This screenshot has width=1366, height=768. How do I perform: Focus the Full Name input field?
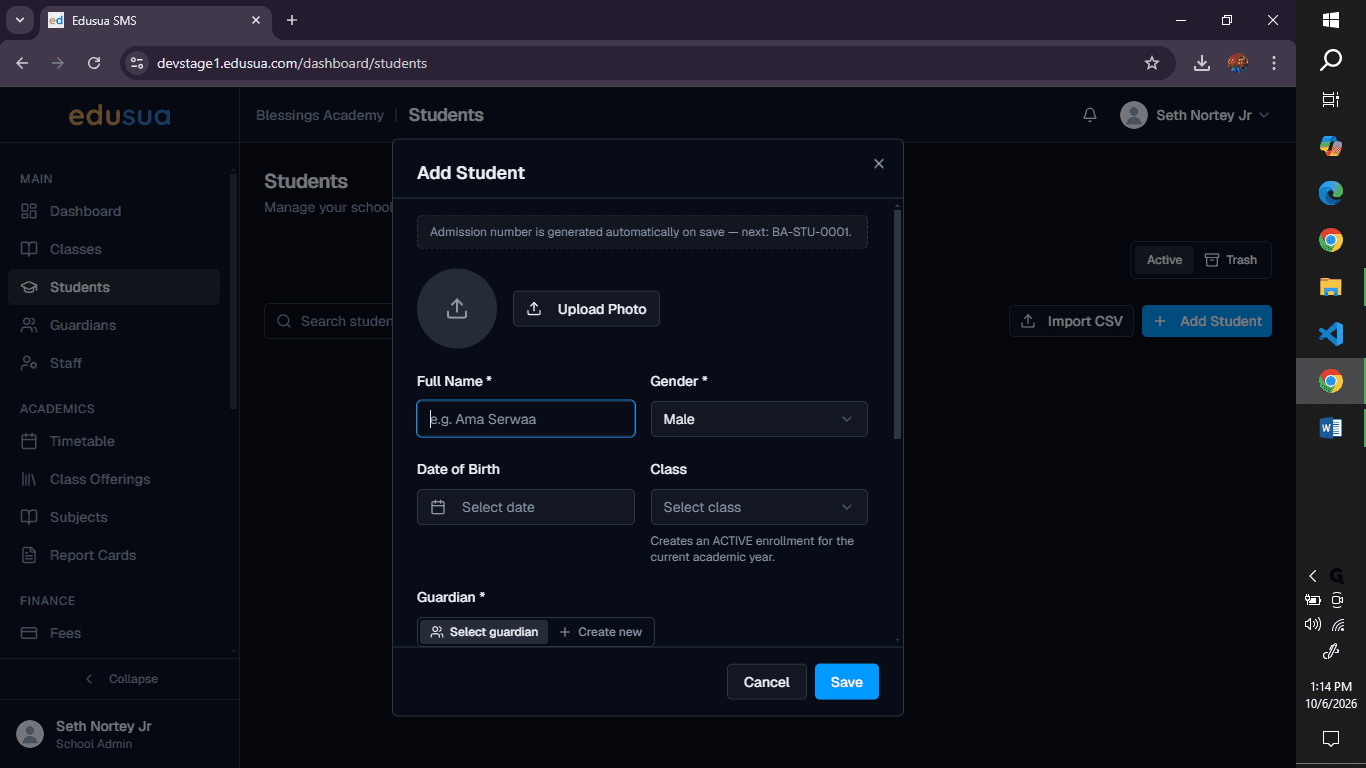526,419
